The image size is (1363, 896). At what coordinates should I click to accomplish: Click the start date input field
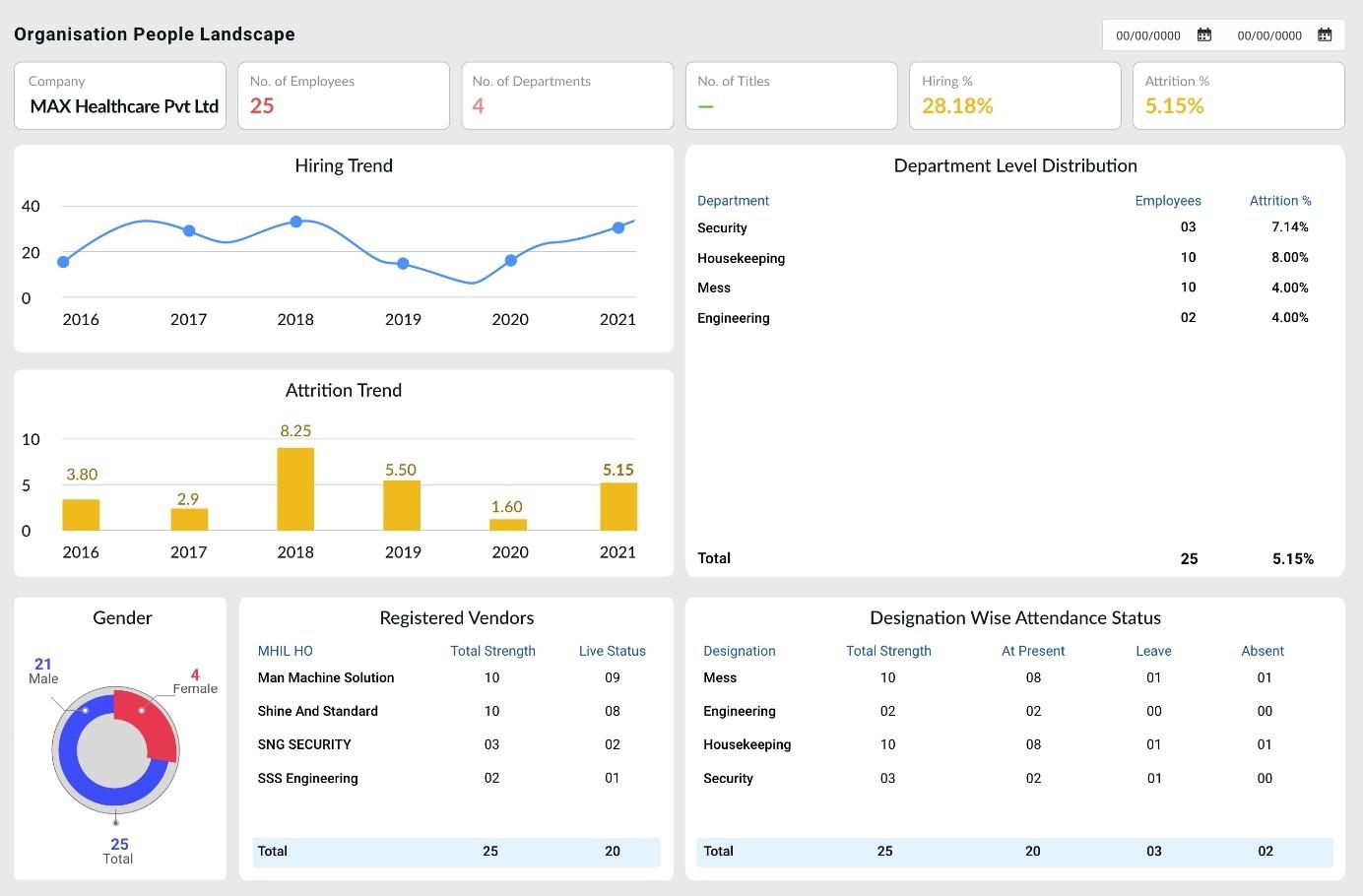point(1147,35)
